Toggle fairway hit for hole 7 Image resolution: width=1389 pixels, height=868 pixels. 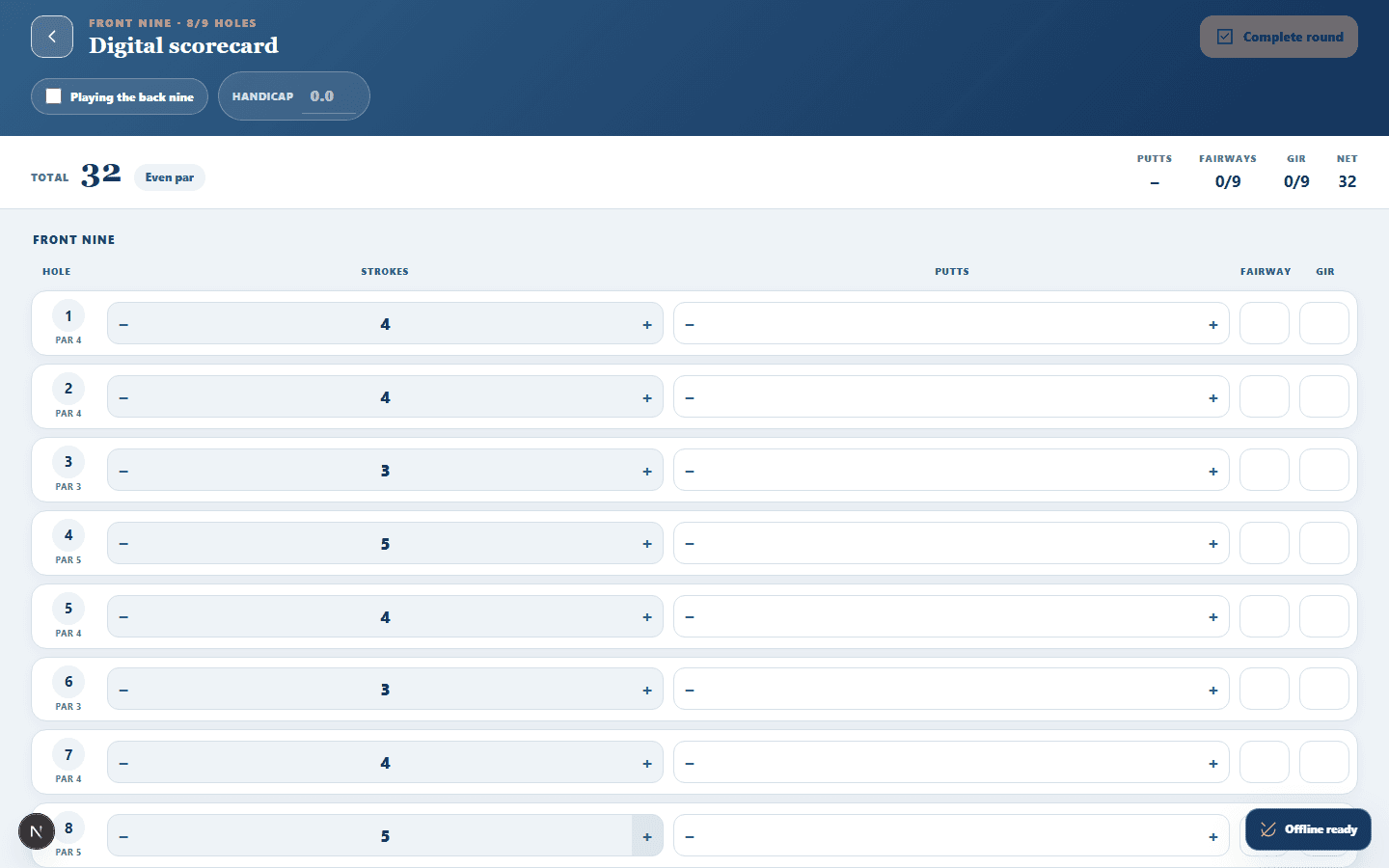coord(1265,762)
